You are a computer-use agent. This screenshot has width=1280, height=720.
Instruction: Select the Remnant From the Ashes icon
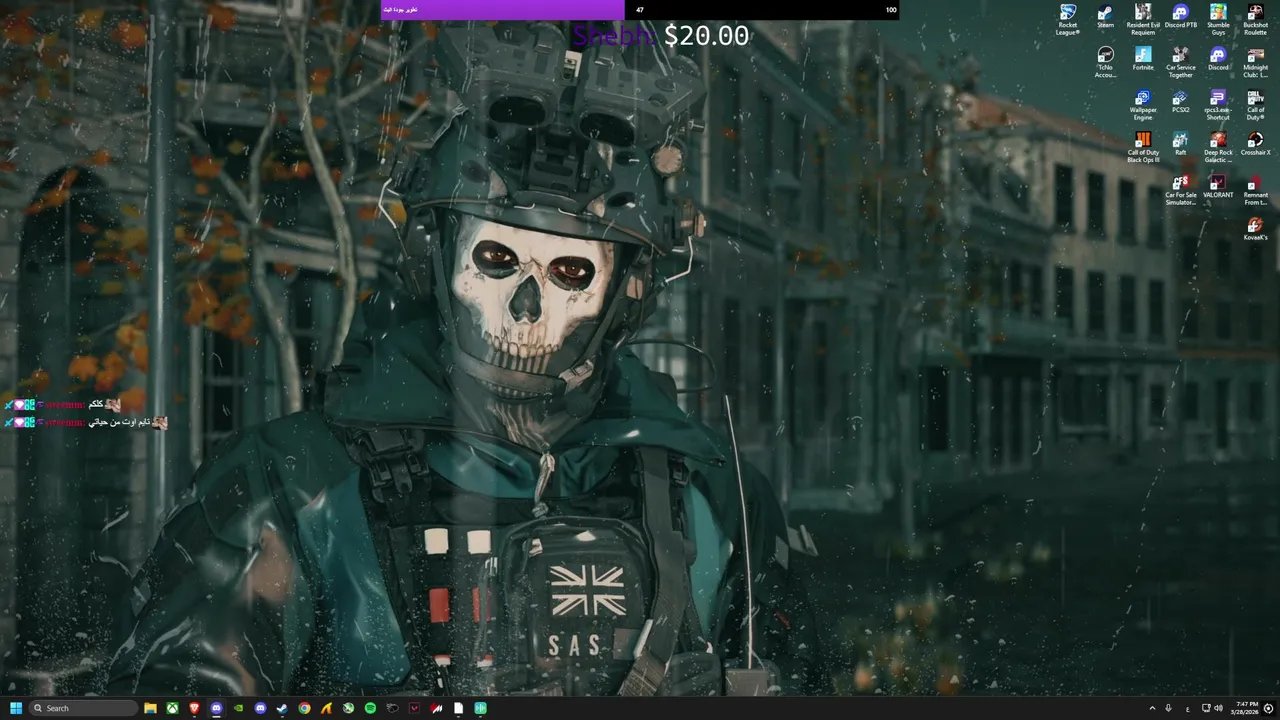[x=1255, y=190]
